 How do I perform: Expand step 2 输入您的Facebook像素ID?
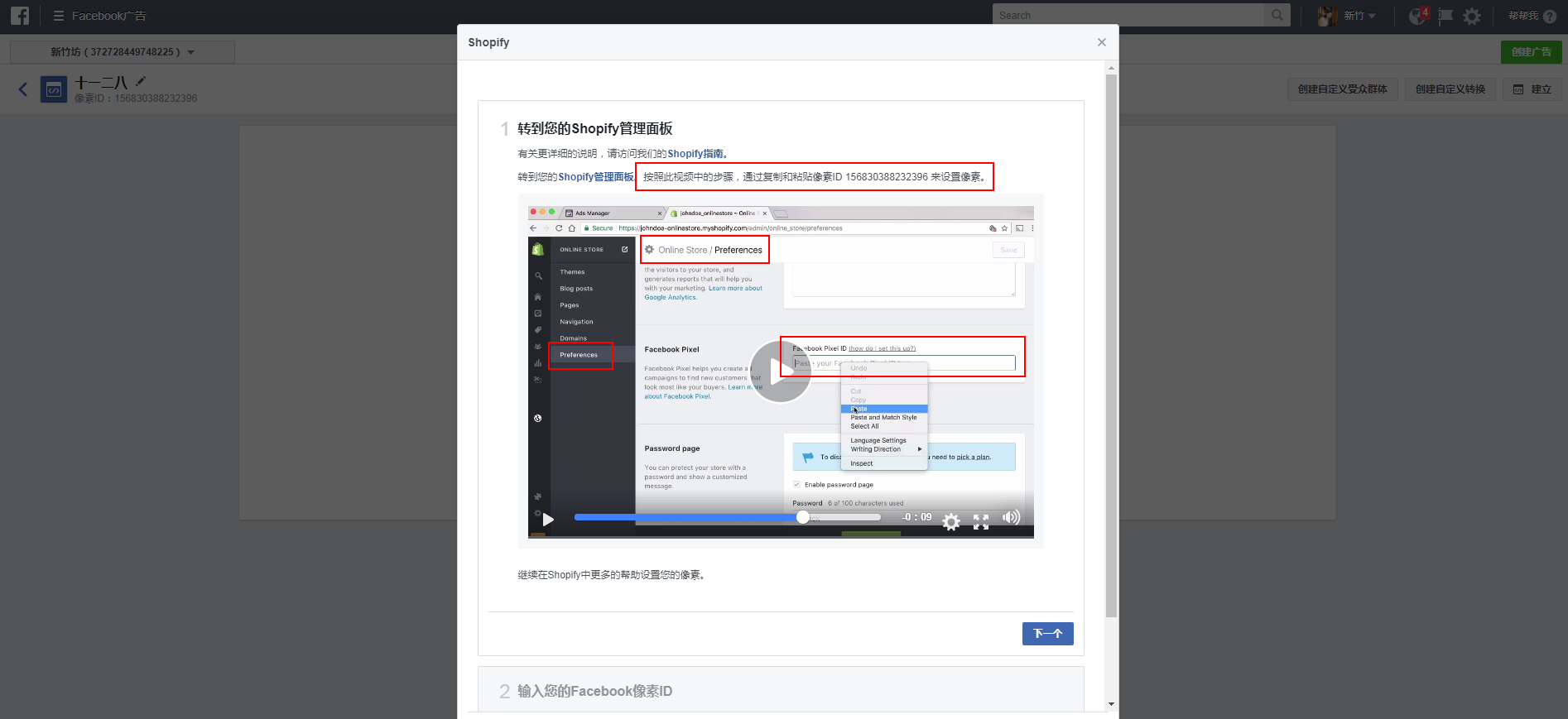click(x=781, y=691)
